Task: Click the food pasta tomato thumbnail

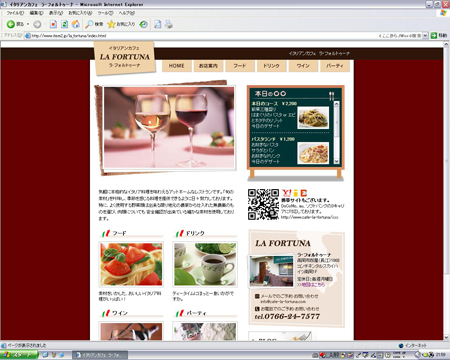Action: (x=131, y=264)
